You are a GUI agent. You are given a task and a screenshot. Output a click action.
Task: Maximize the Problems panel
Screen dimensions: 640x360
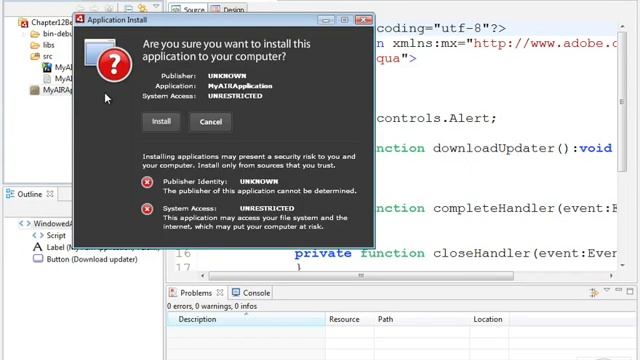tap(630, 291)
